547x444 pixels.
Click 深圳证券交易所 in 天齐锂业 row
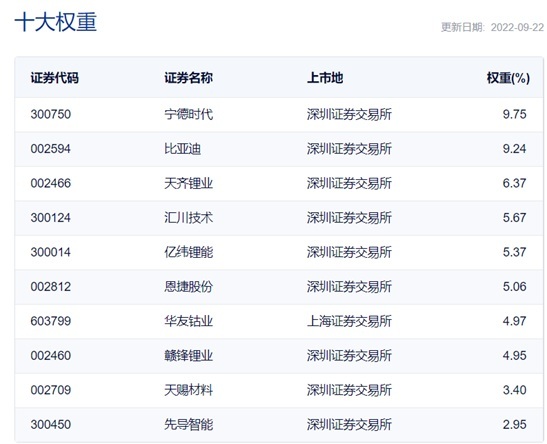(x=349, y=183)
